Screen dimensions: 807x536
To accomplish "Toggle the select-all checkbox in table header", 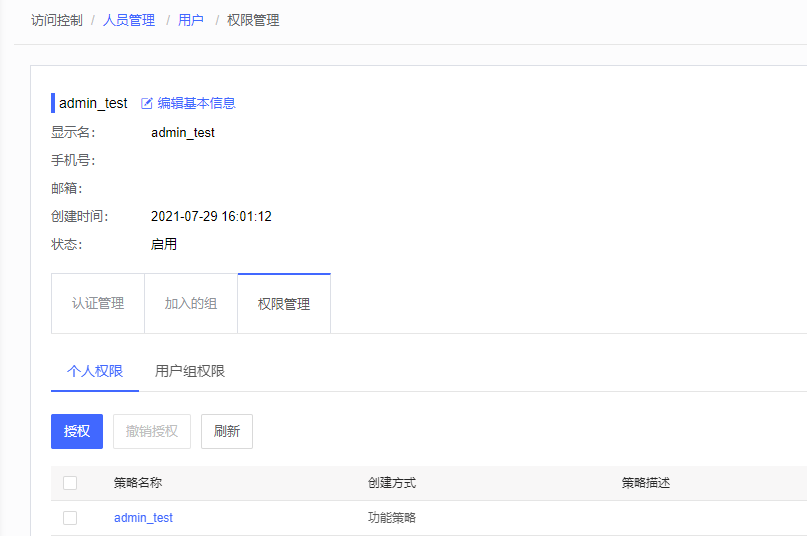I will click(70, 483).
